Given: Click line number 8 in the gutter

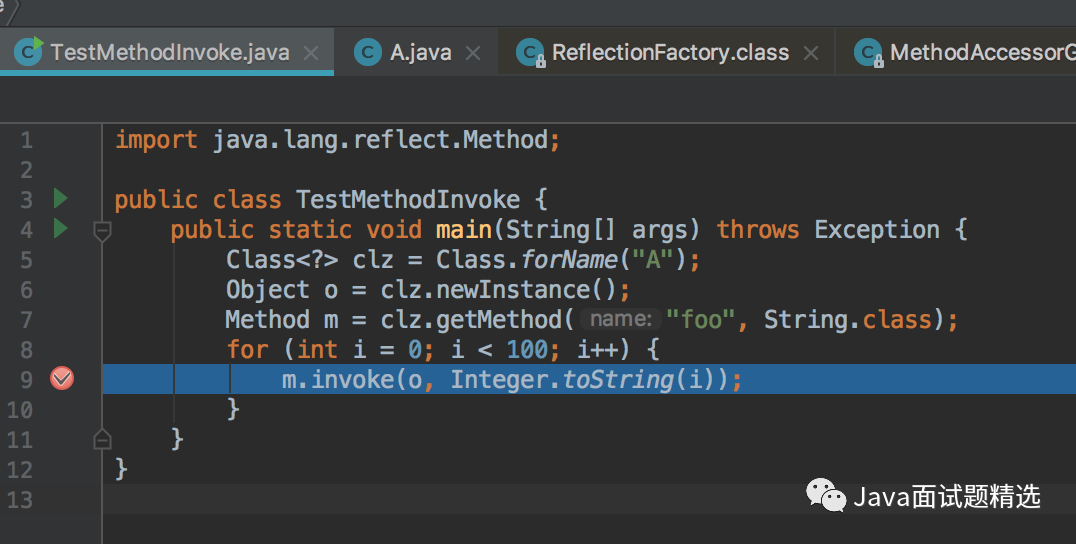Looking at the screenshot, I should (26, 350).
